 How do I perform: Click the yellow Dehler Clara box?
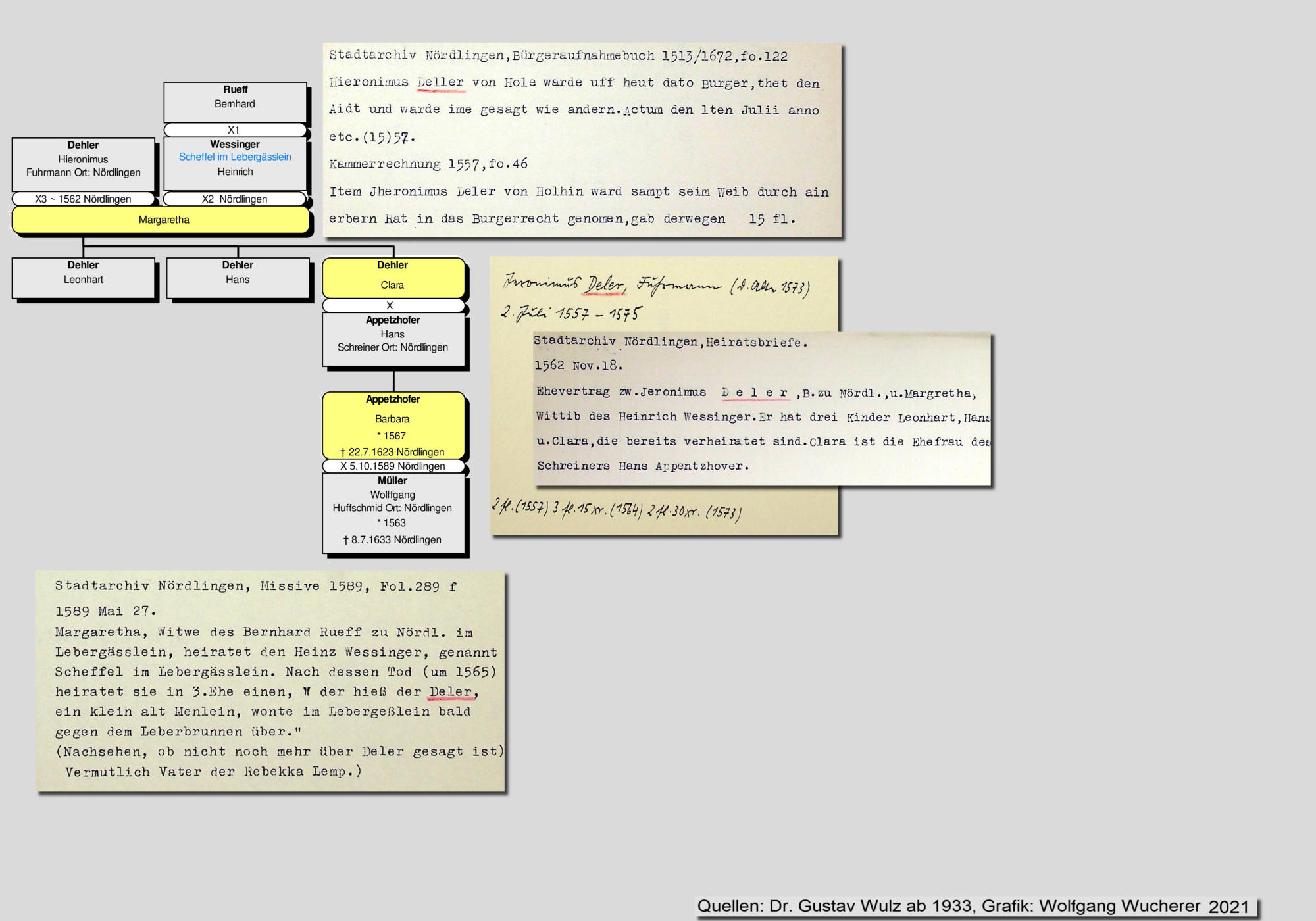pos(393,277)
